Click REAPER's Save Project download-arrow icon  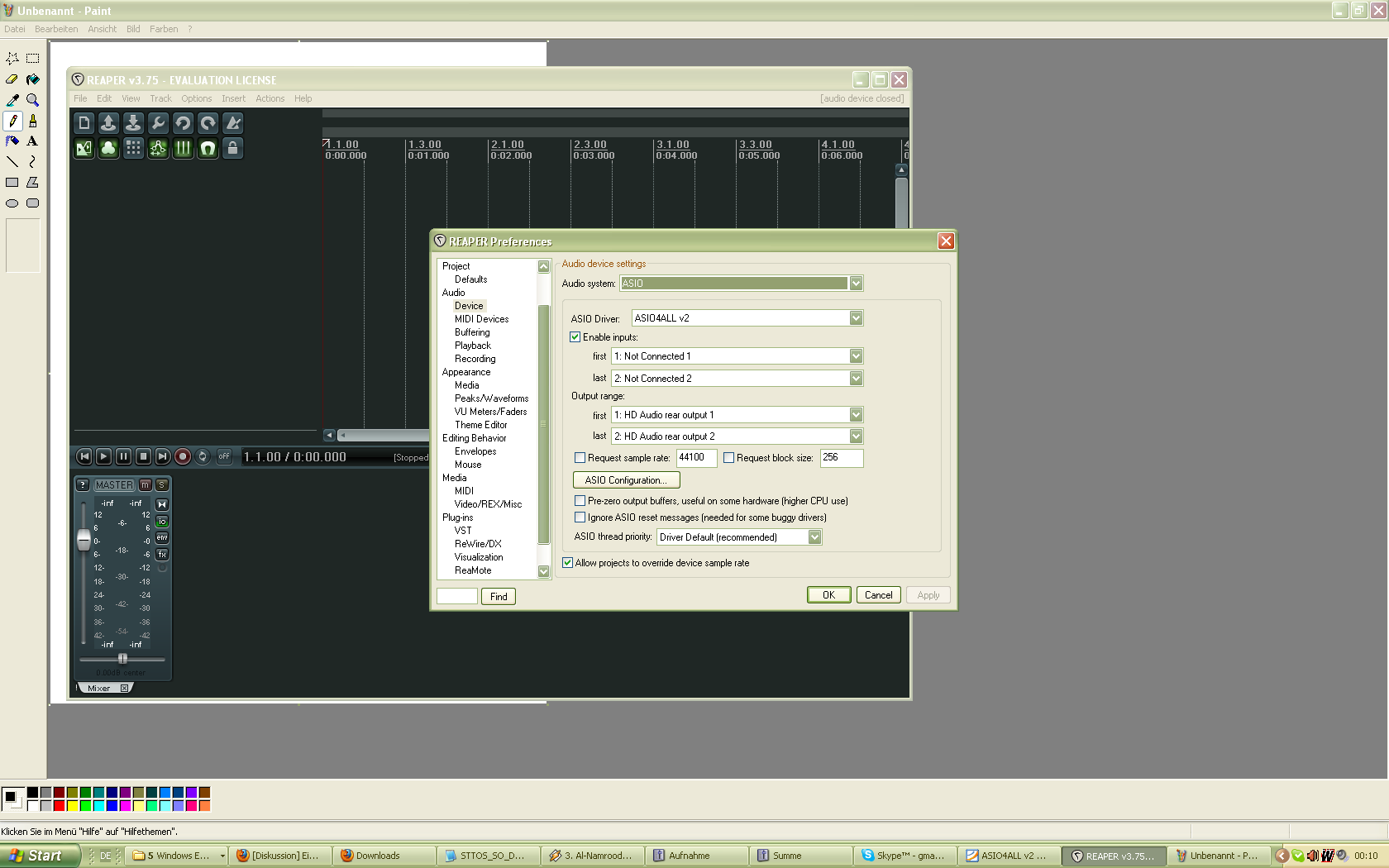(x=134, y=123)
